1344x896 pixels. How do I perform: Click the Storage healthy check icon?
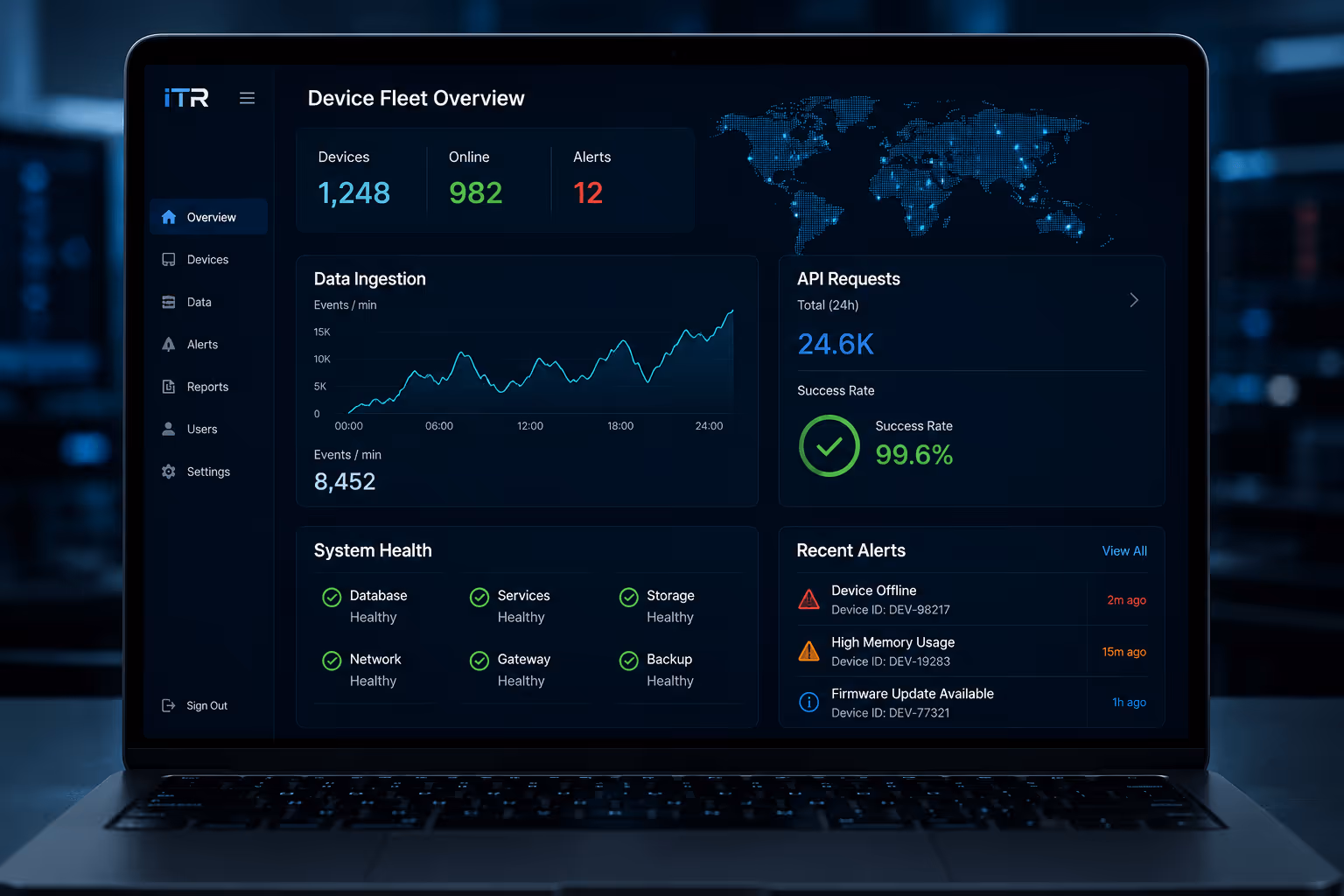628,597
